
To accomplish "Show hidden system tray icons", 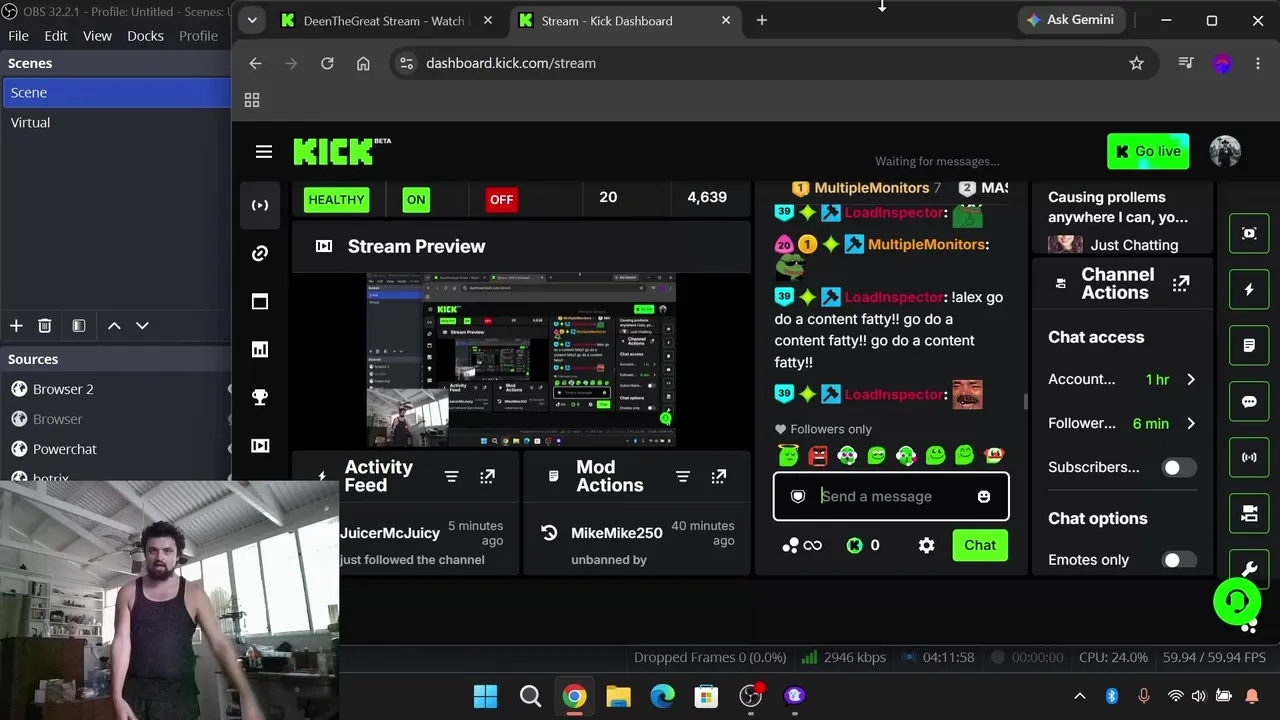I will tap(1079, 696).
